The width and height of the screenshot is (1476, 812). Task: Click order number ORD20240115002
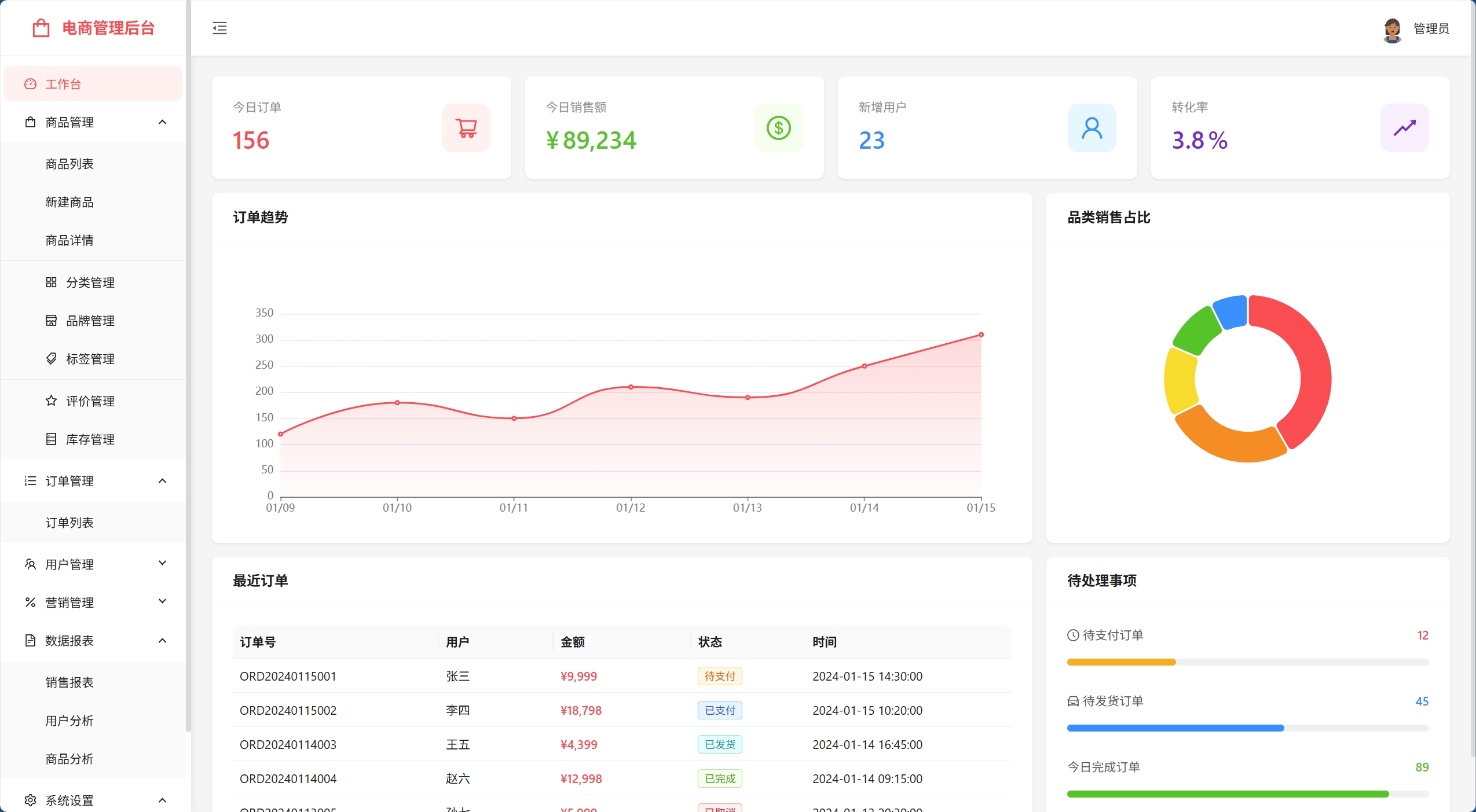pyautogui.click(x=288, y=710)
